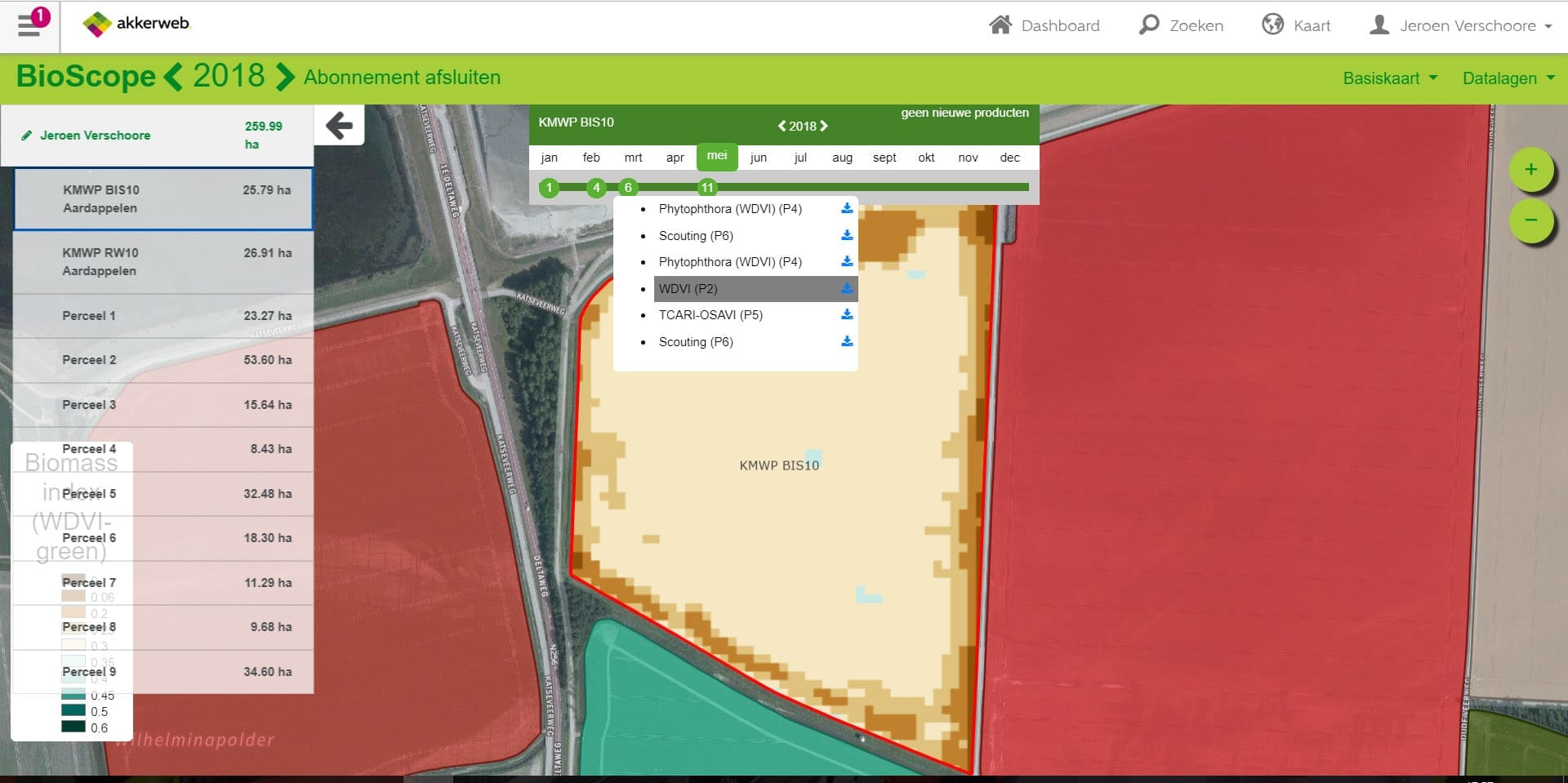Switch to the dec month tab
Screen dimensions: 1568x783
(1010, 158)
